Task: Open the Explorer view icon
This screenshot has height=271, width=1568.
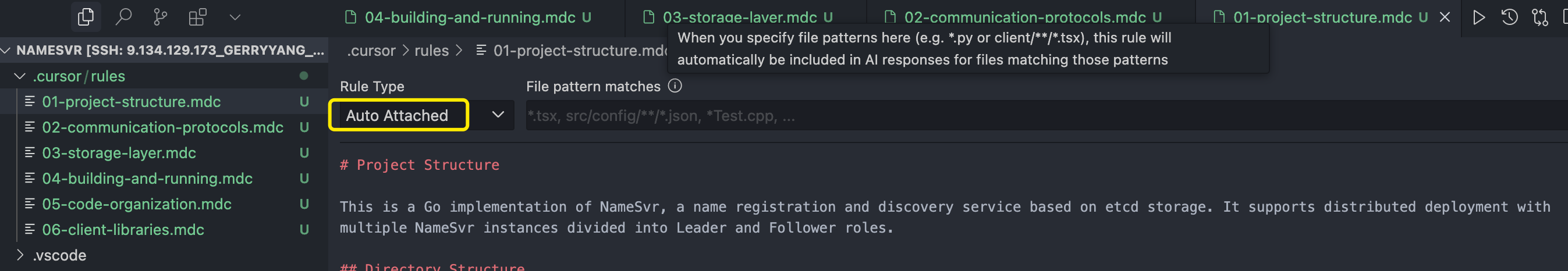Action: coord(86,17)
